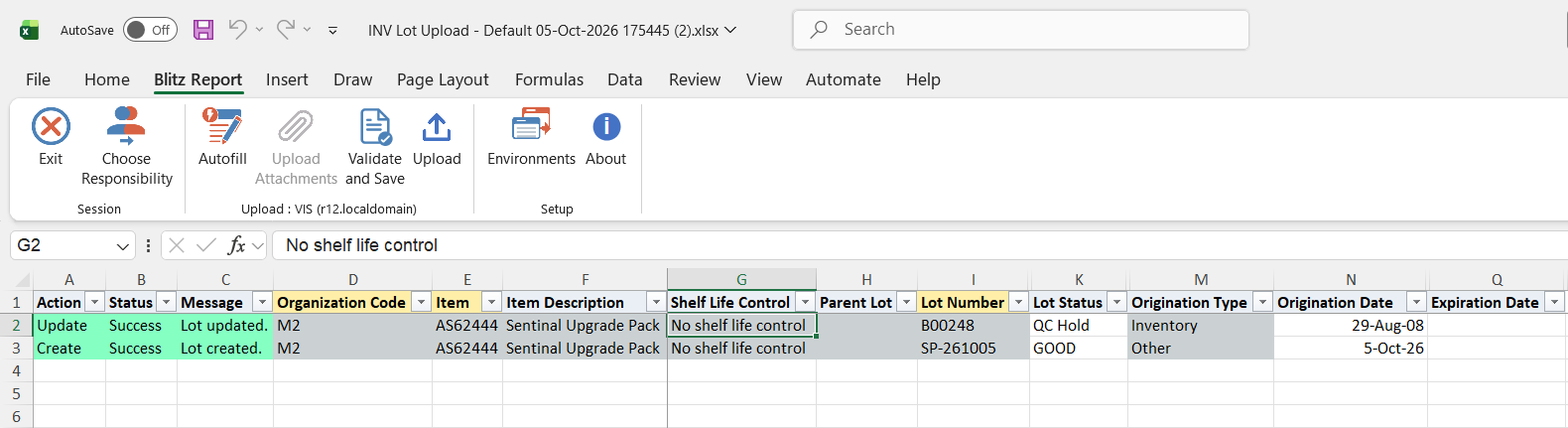The image size is (1568, 428).
Task: Open the Status column filter
Action: click(x=167, y=302)
